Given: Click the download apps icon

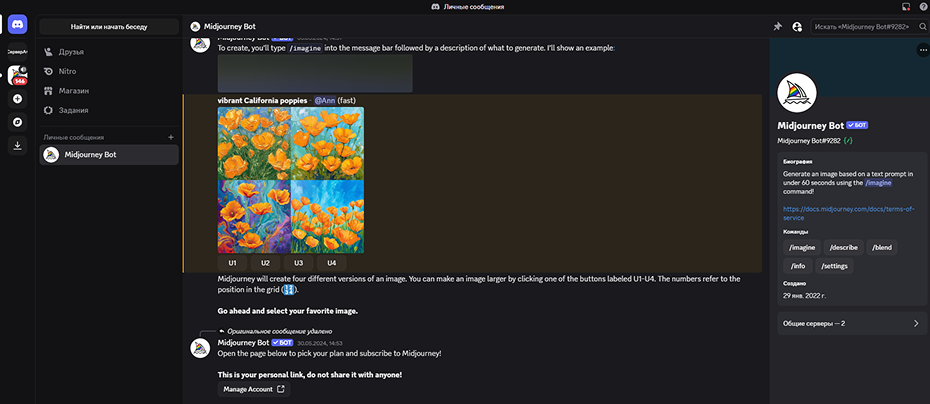Looking at the screenshot, I should (17, 145).
